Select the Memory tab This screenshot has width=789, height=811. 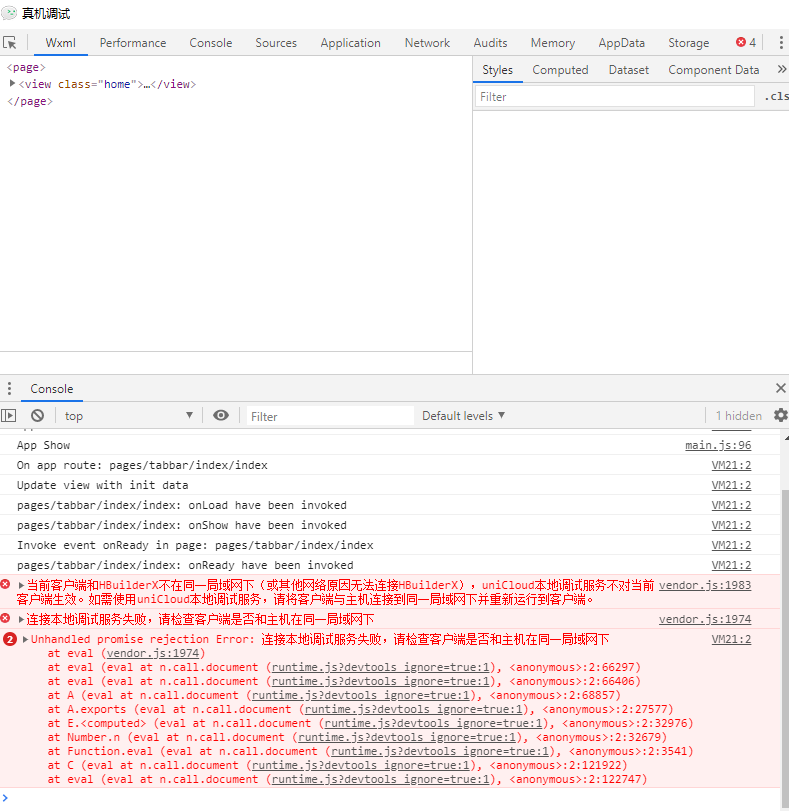click(553, 43)
